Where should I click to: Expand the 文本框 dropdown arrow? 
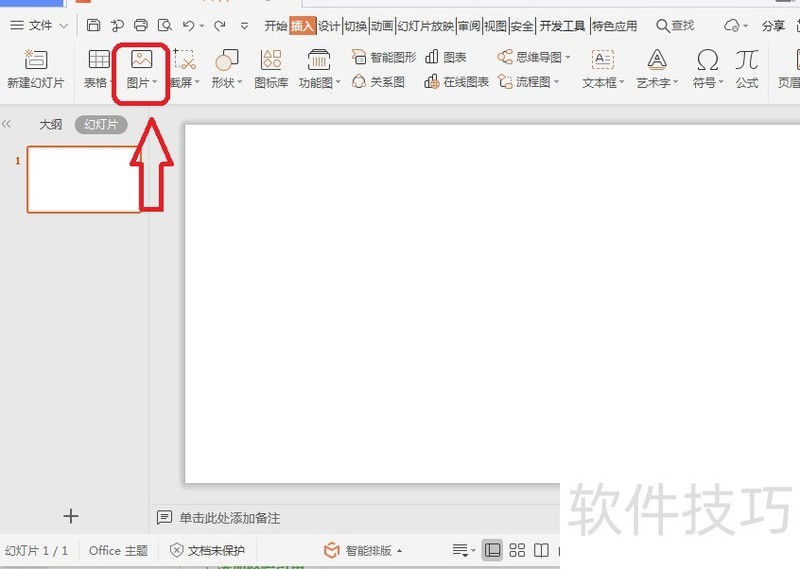tap(621, 82)
